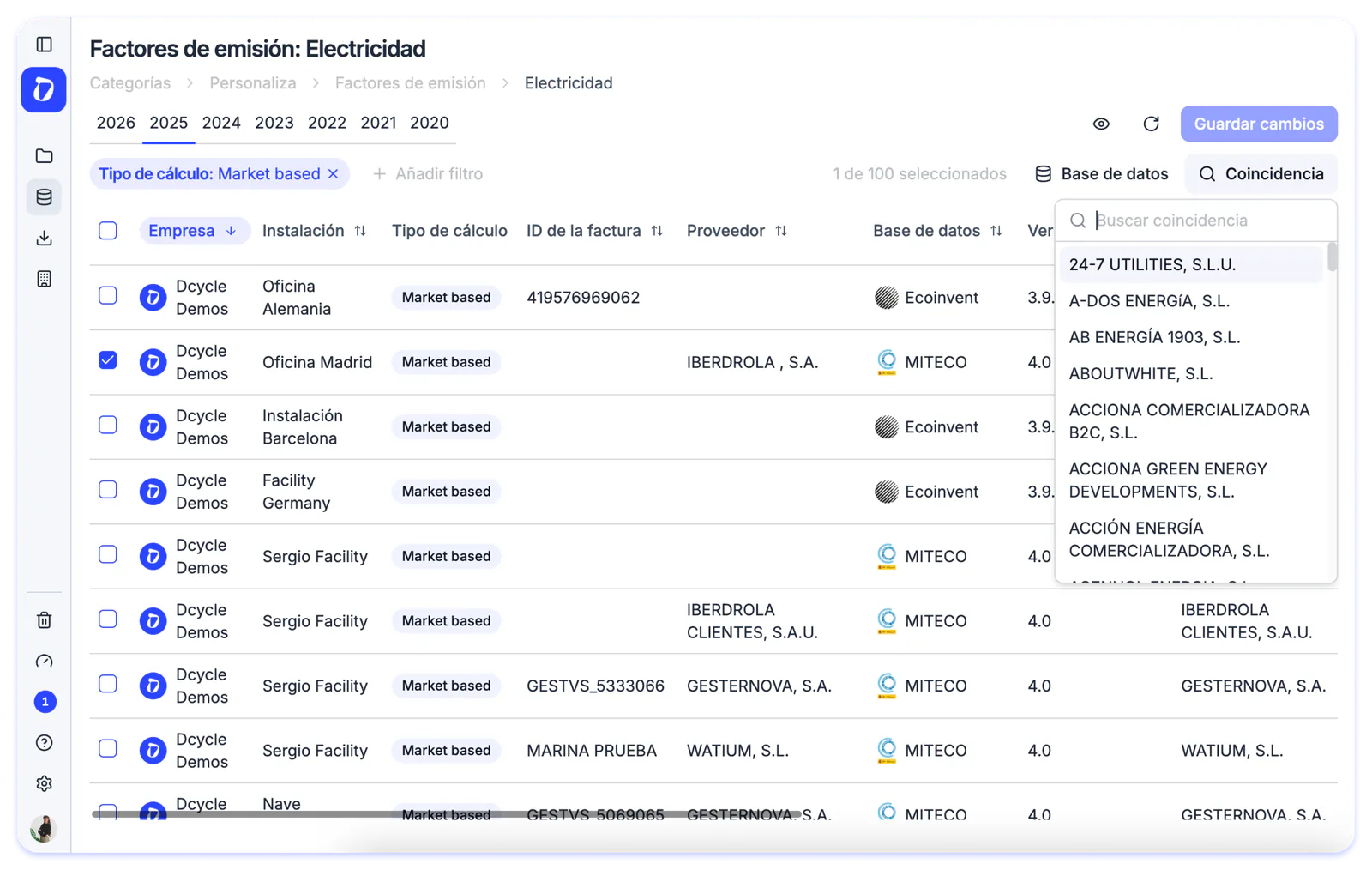Image resolution: width=1372 pixels, height=870 pixels.
Task: Click the Dcycle logo in Oficina Madrid row
Action: tap(153, 362)
